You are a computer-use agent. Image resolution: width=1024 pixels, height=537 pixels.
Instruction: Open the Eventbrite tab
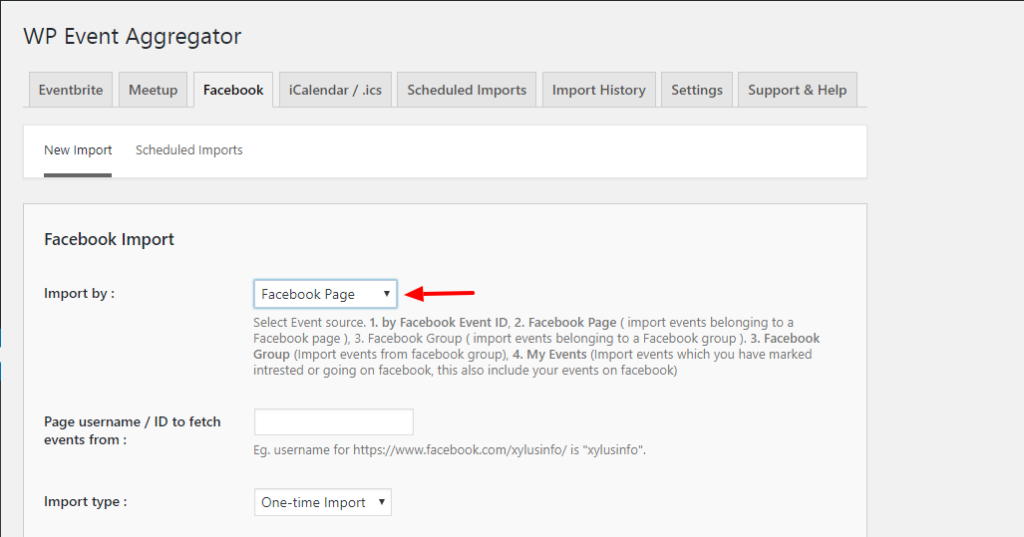(x=70, y=90)
